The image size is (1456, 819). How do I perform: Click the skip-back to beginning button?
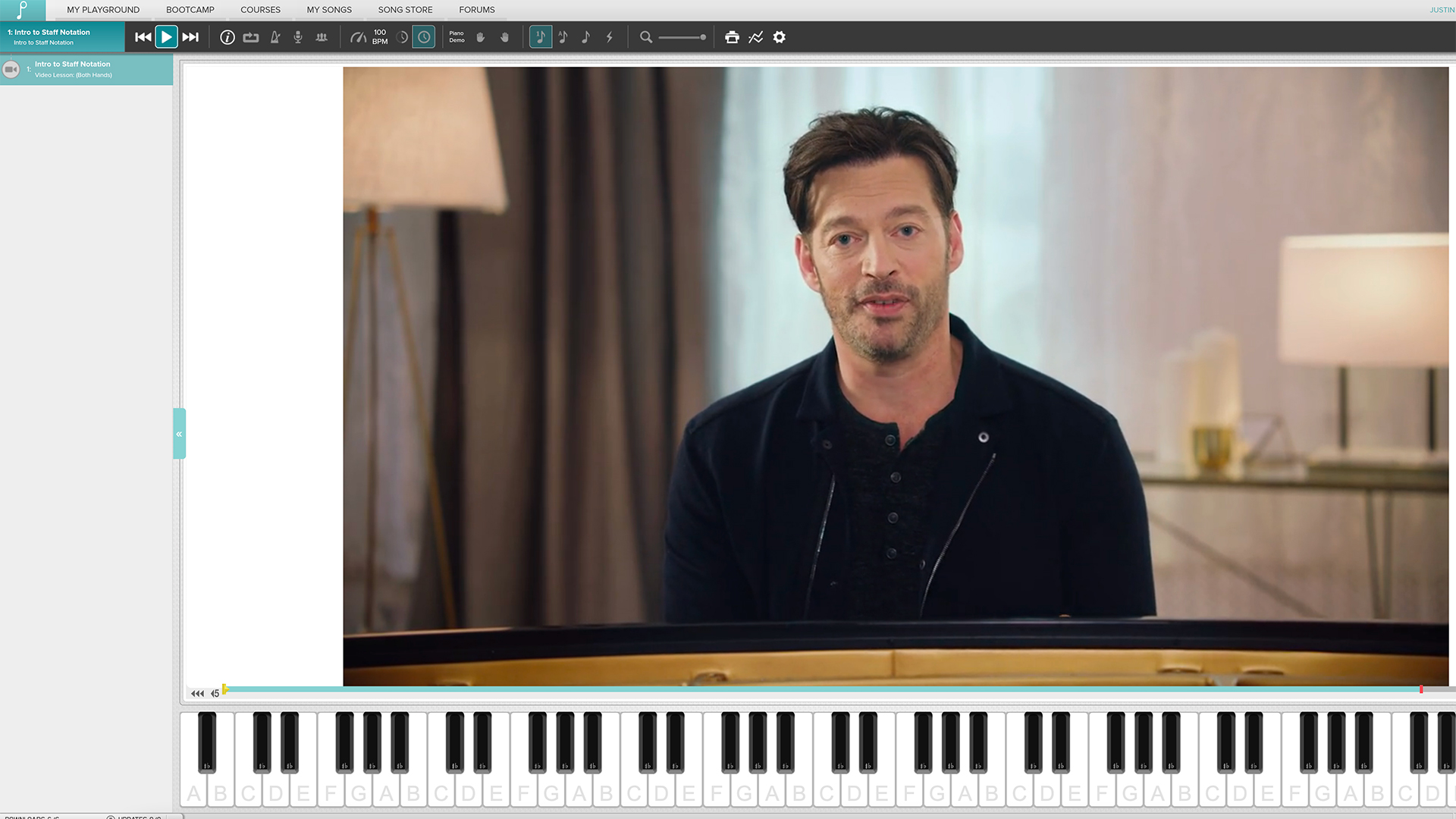click(x=143, y=37)
